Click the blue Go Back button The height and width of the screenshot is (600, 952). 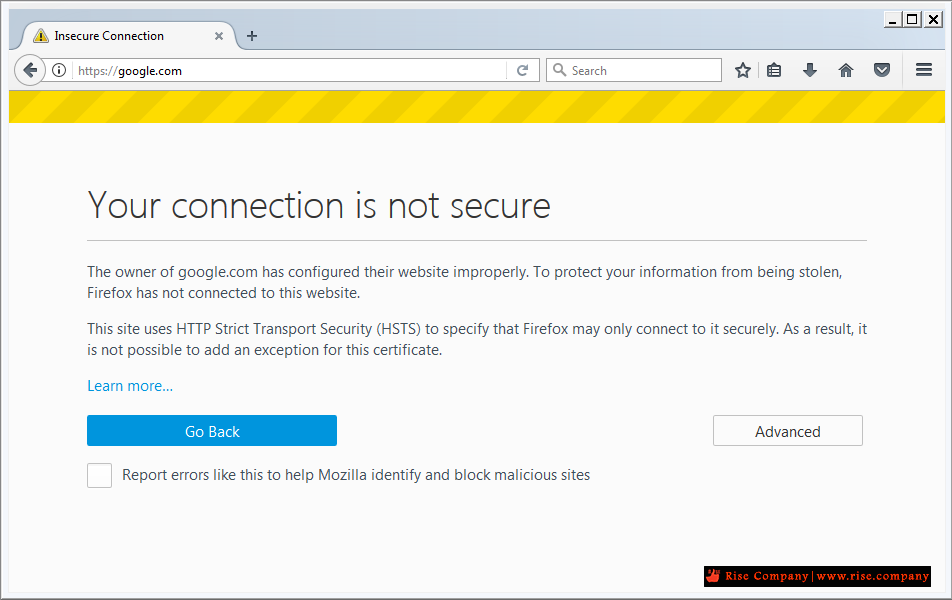[x=212, y=431]
